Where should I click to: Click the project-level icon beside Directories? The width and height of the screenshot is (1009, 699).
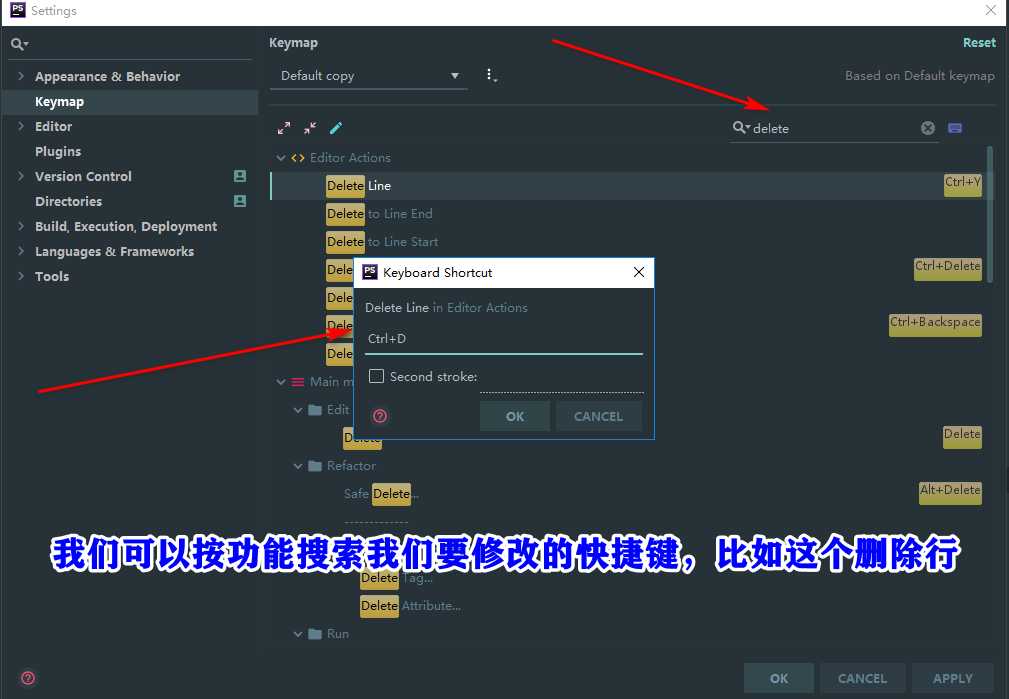(x=239, y=201)
